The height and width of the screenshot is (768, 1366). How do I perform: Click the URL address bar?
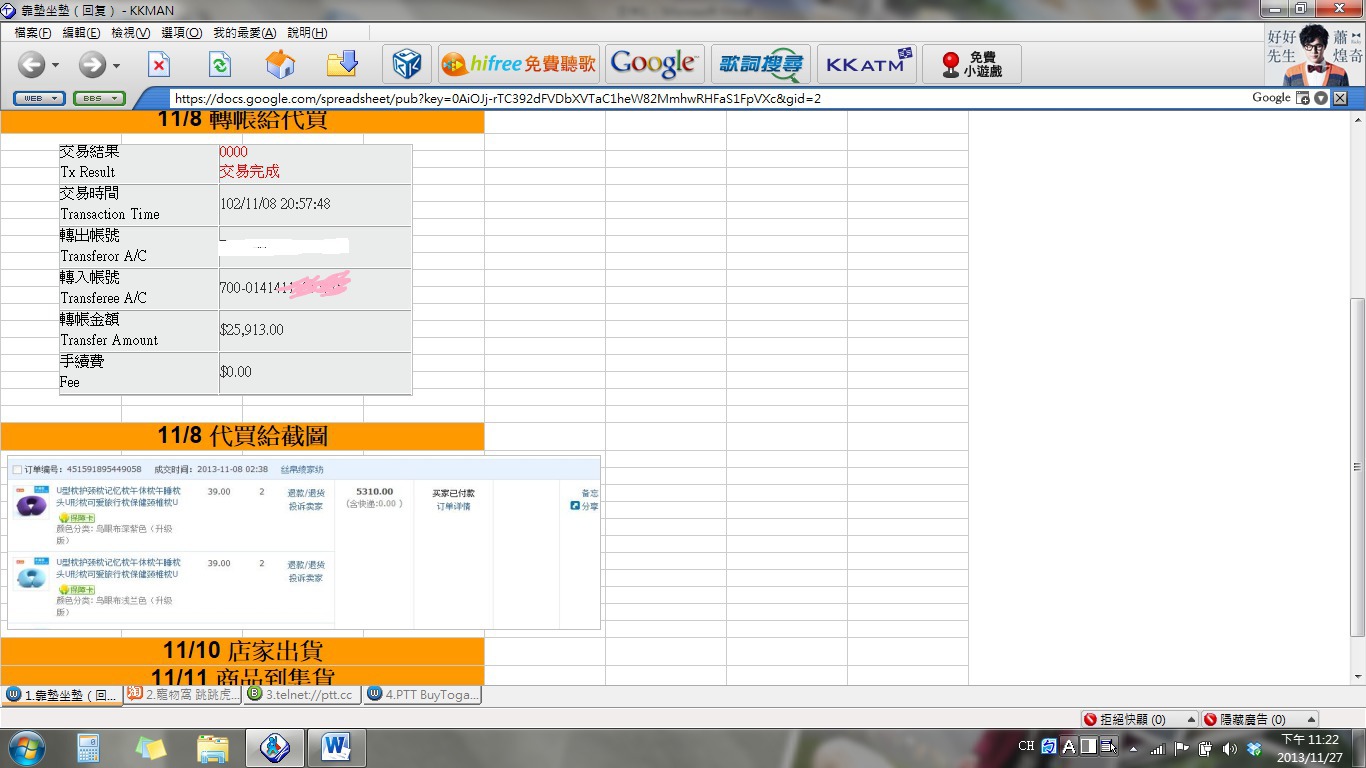pyautogui.click(x=700, y=98)
